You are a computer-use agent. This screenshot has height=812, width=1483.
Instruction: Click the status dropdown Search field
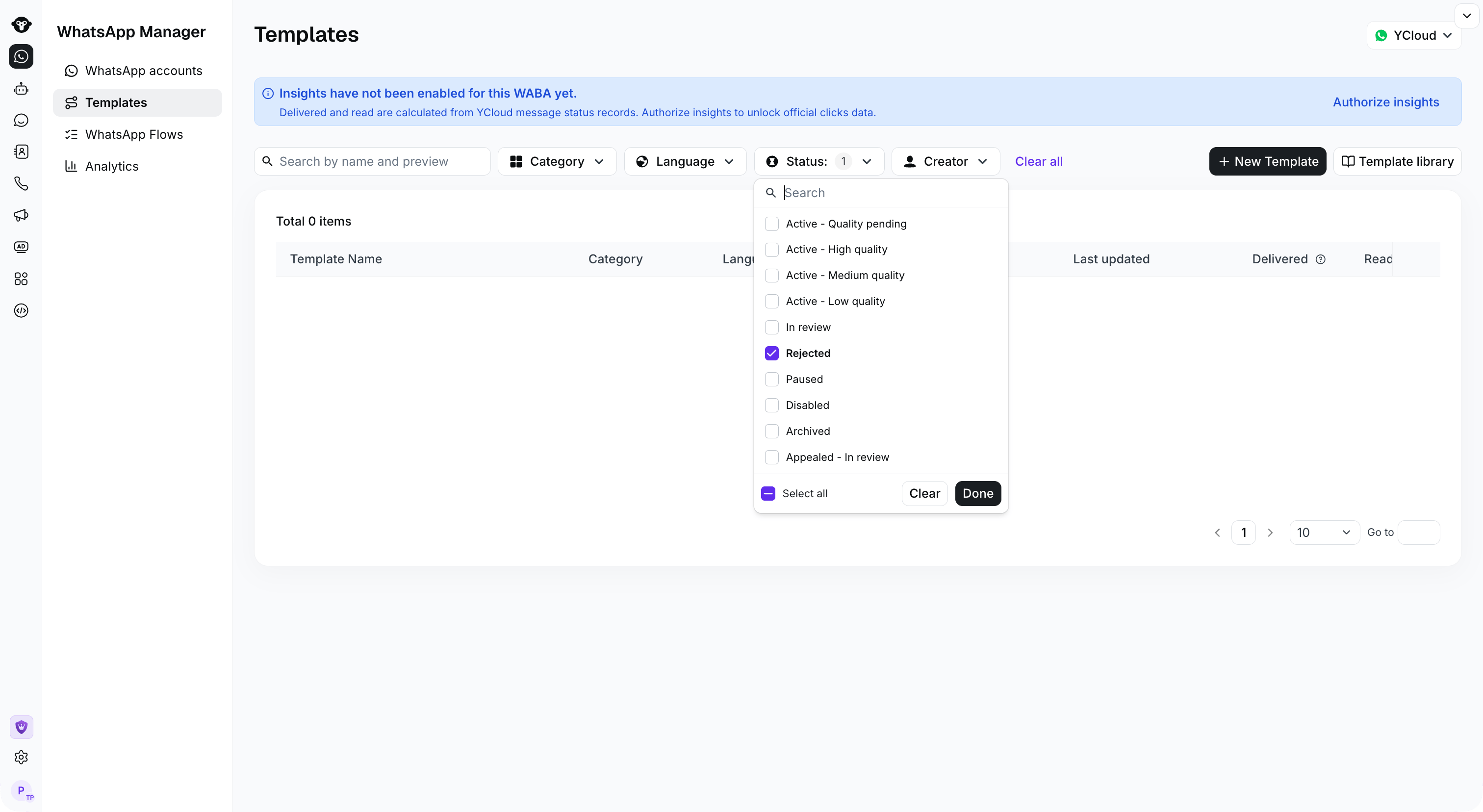pos(881,193)
